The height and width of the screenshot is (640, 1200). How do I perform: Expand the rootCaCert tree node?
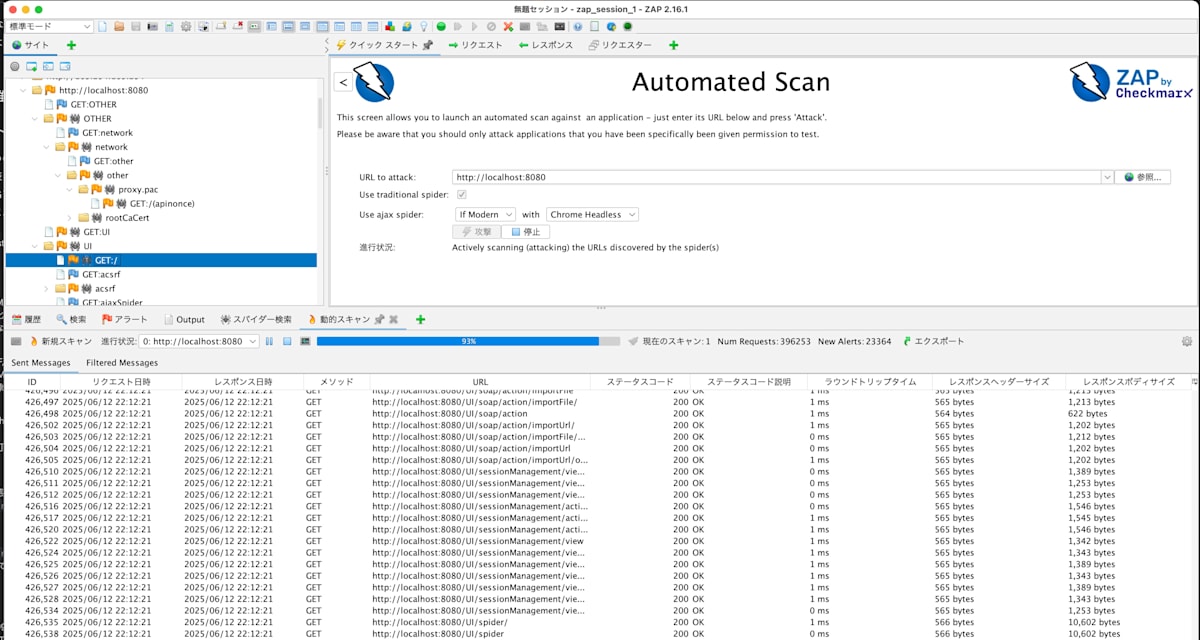click(x=71, y=217)
